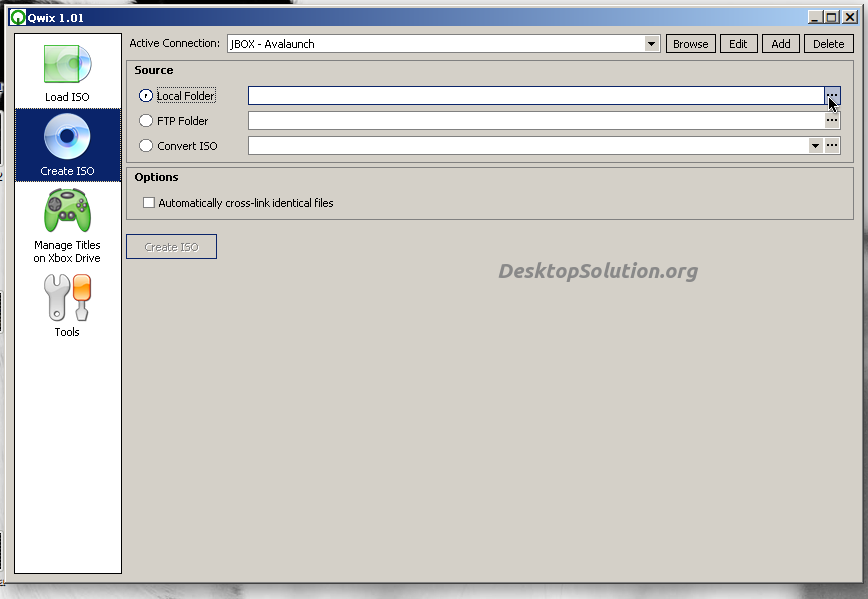Browse for an FTP Folder path
Image resolution: width=868 pixels, height=599 pixels.
(832, 120)
